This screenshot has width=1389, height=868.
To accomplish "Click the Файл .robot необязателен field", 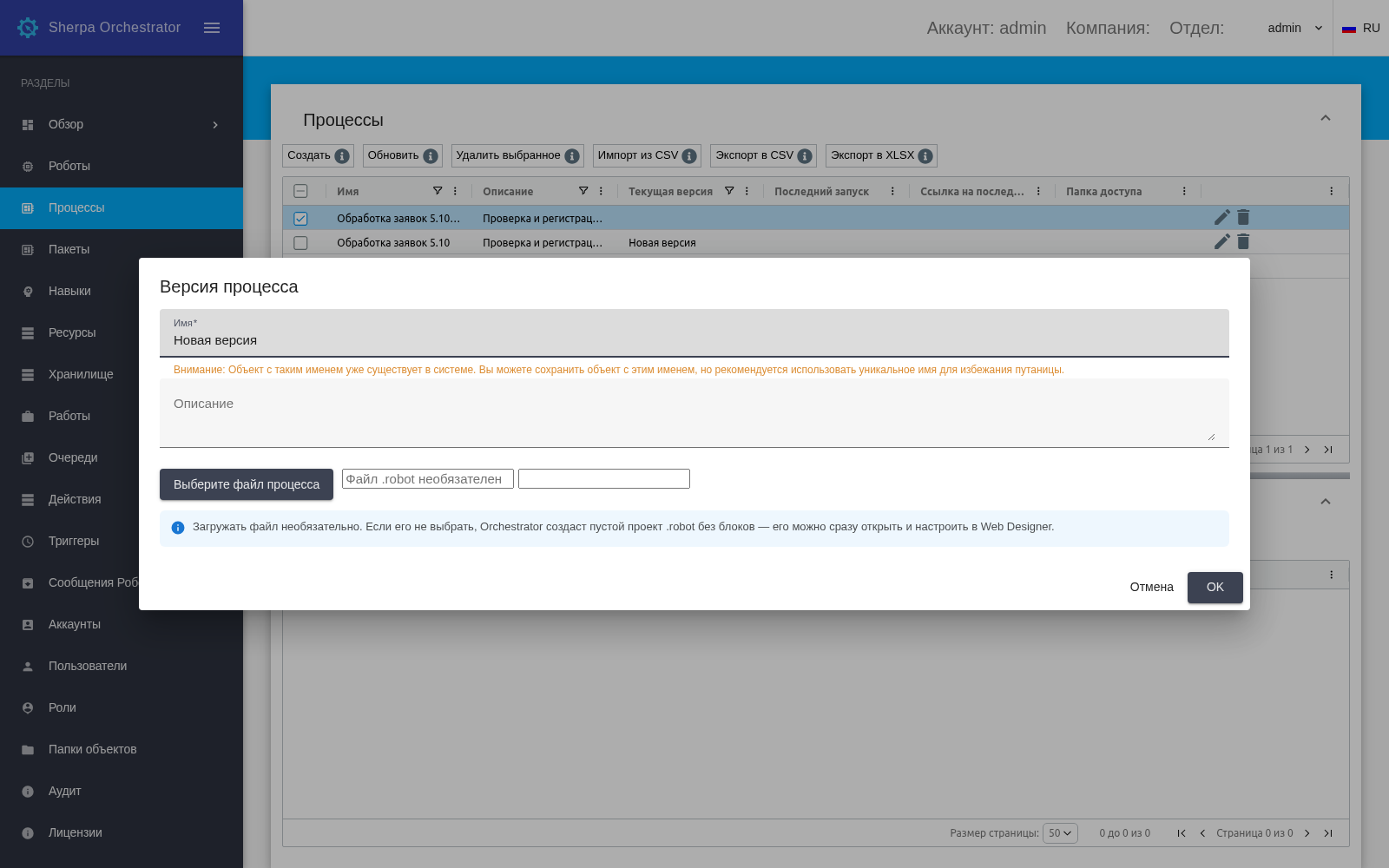I will click(428, 479).
